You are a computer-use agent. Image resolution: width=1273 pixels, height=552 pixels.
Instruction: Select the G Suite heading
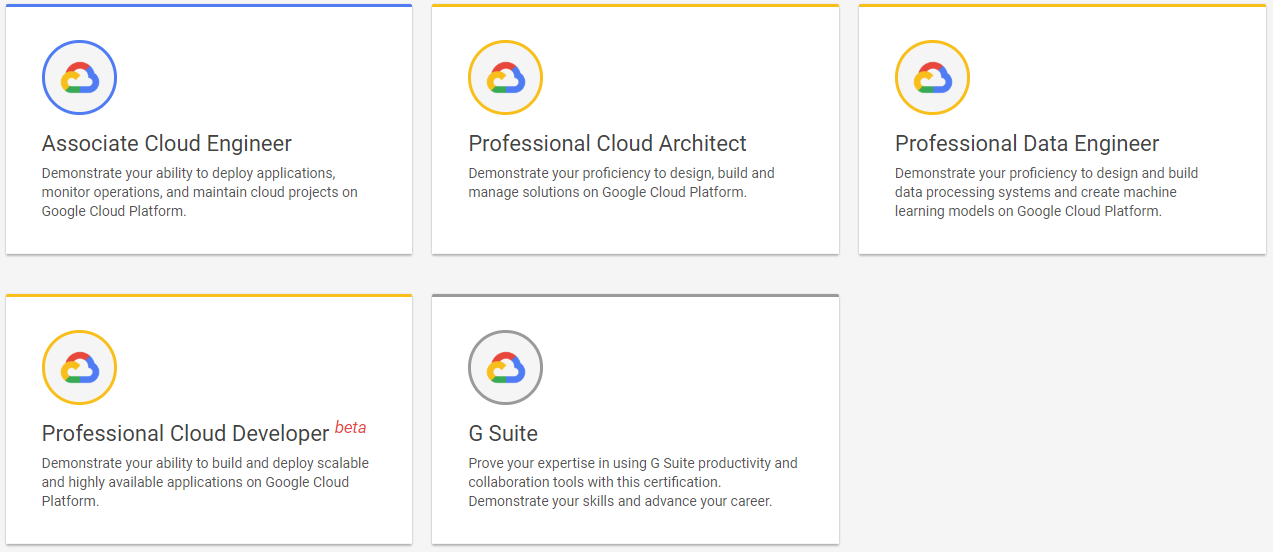click(x=503, y=433)
